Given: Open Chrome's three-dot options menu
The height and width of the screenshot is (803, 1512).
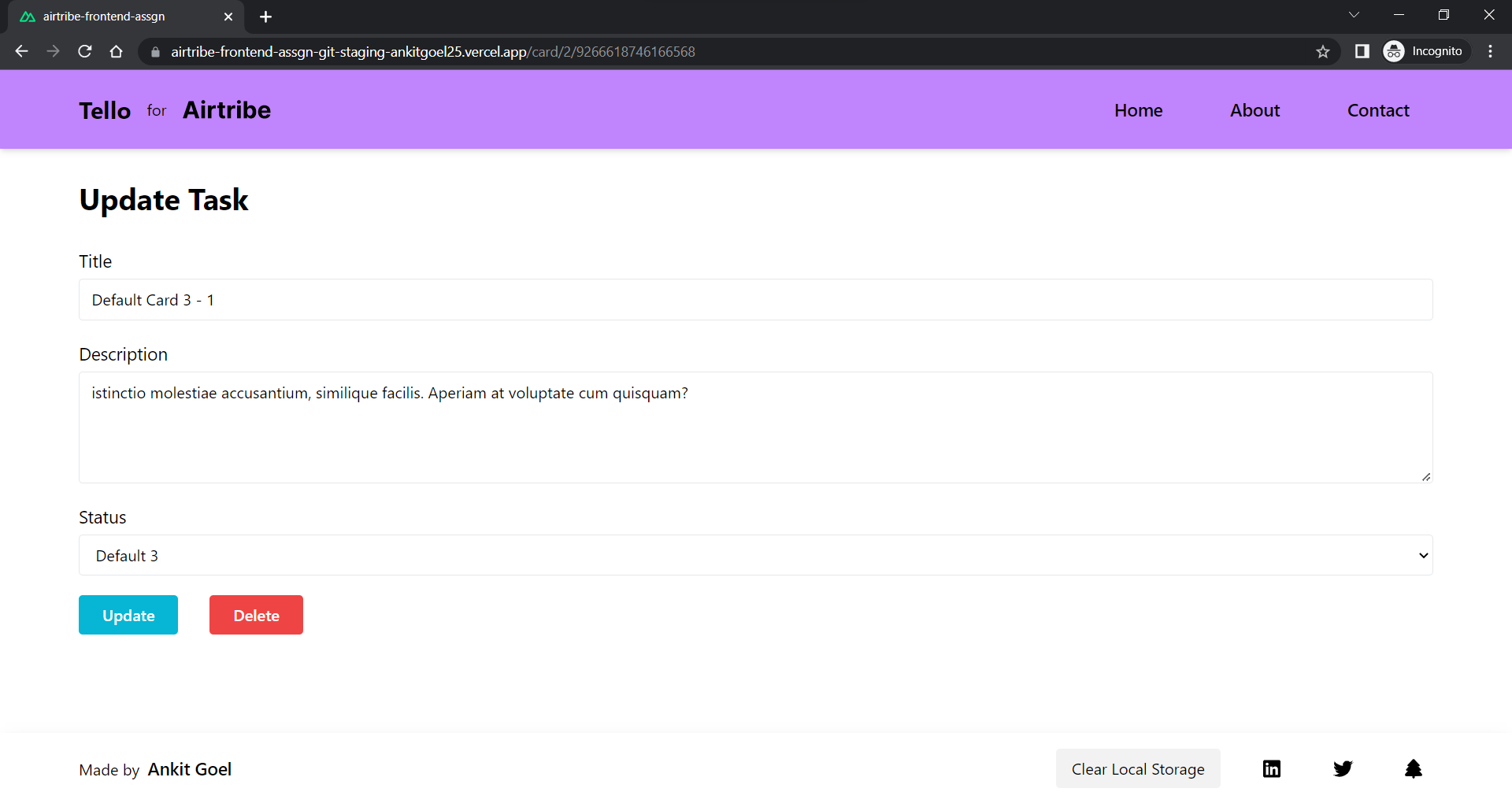Looking at the screenshot, I should [1490, 51].
